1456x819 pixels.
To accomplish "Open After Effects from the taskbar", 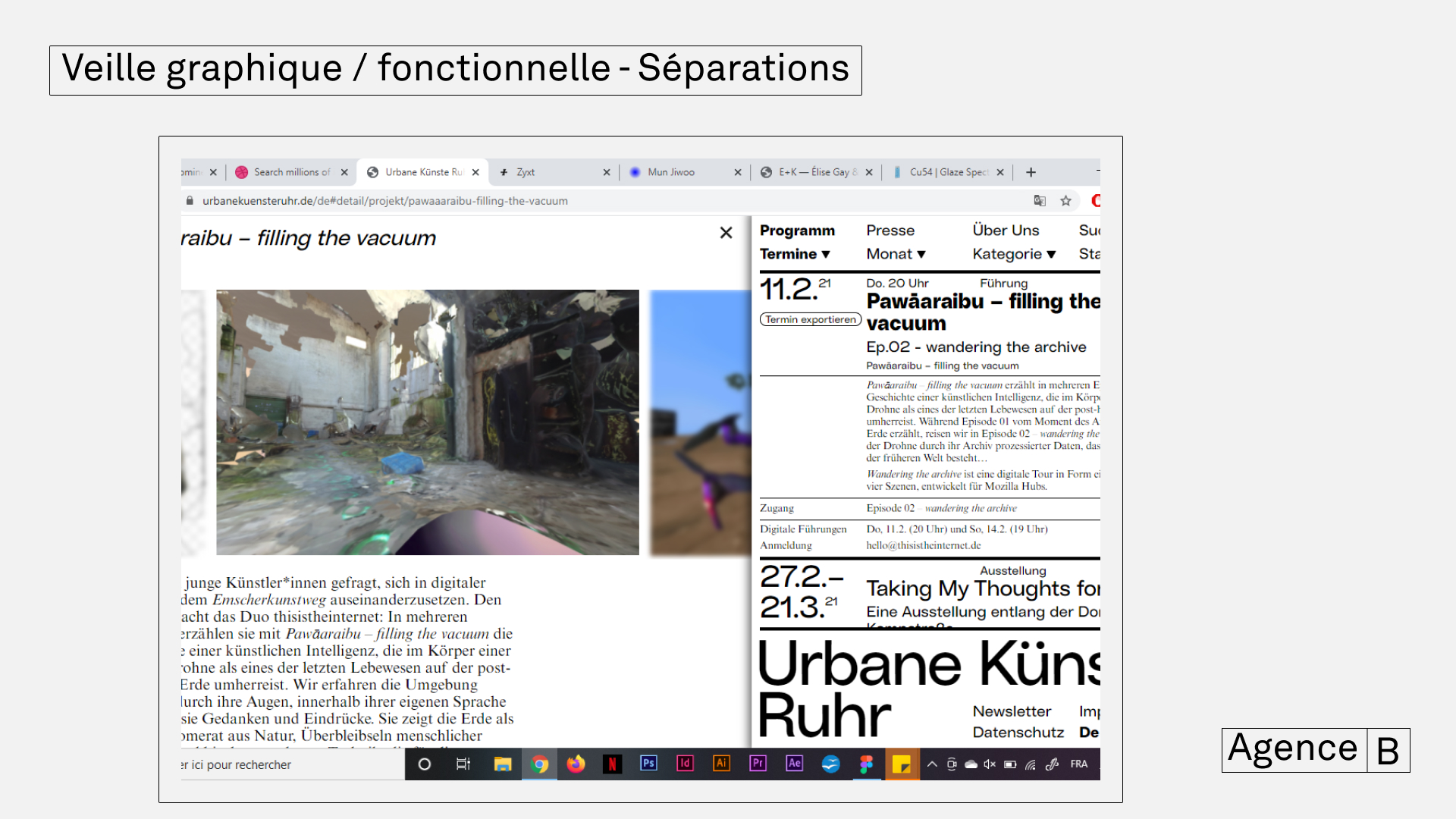I will pyautogui.click(x=794, y=764).
